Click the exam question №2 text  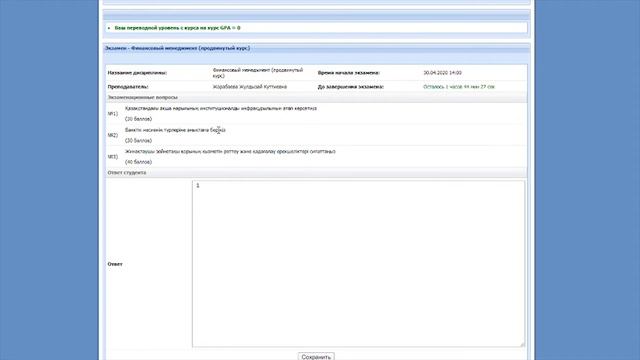click(175, 130)
